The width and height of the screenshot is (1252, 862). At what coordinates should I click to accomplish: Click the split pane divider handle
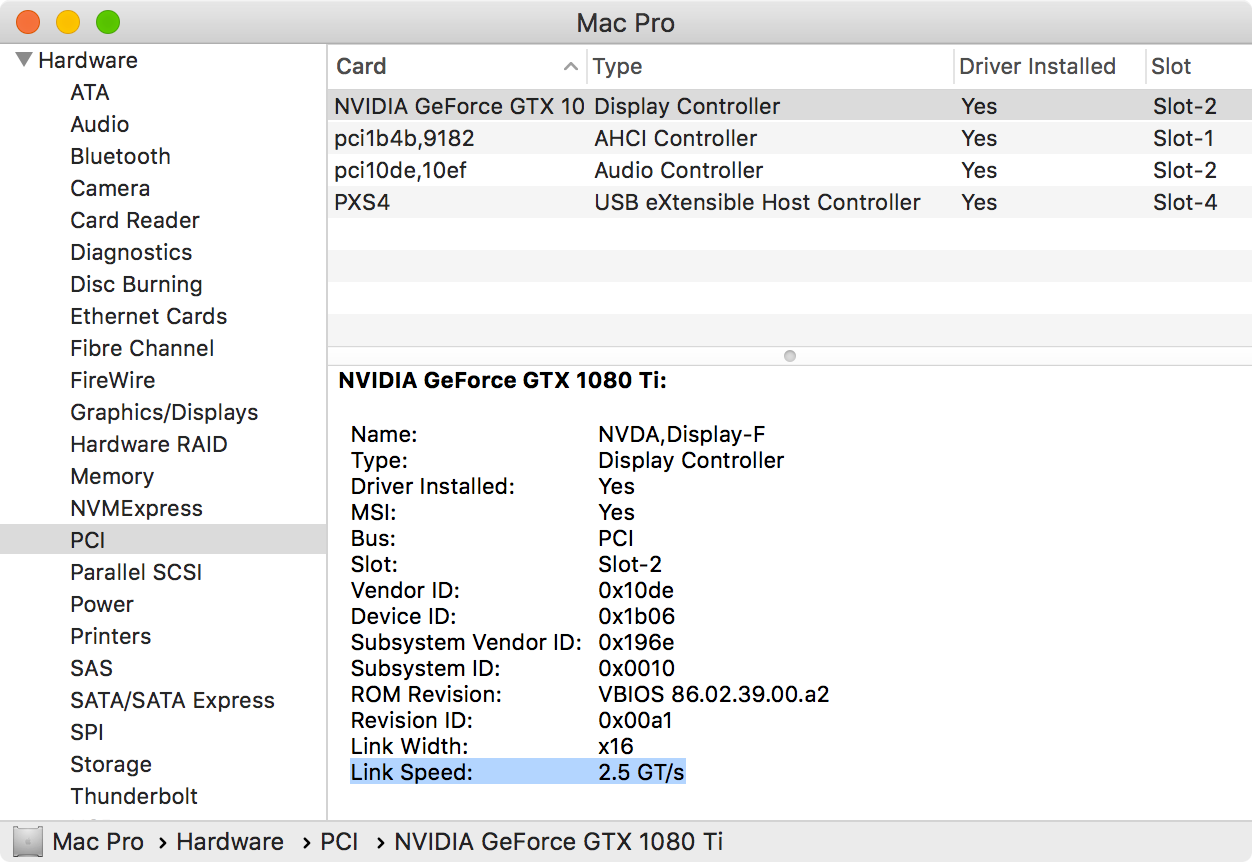click(790, 355)
